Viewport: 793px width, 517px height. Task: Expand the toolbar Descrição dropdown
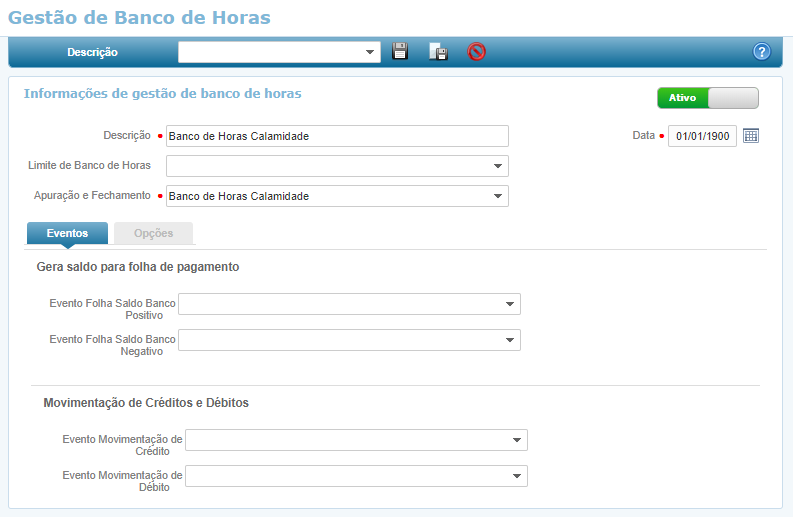(x=370, y=52)
